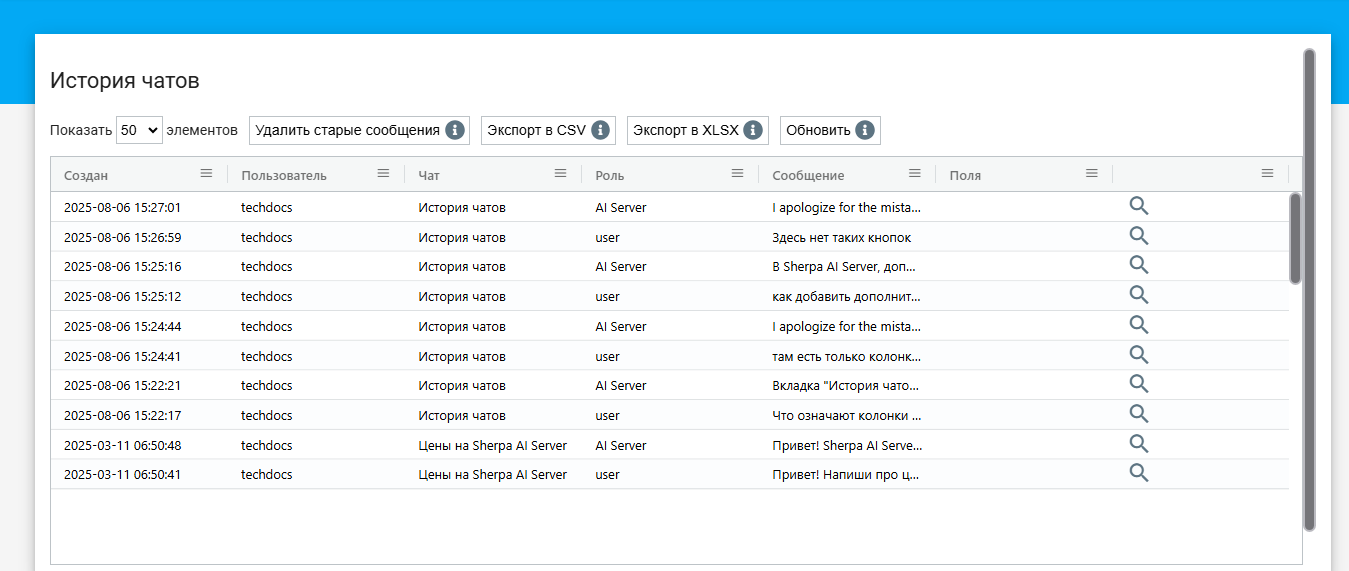Viewport: 1349px width, 571px height.
Task: Click info icon on Удалить старые сообщения
Action: pos(454,130)
